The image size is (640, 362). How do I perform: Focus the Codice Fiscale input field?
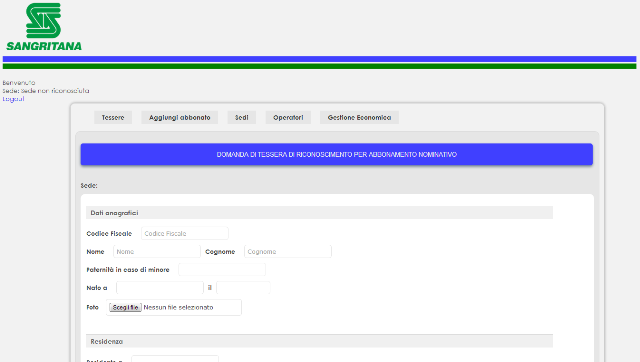pos(185,233)
